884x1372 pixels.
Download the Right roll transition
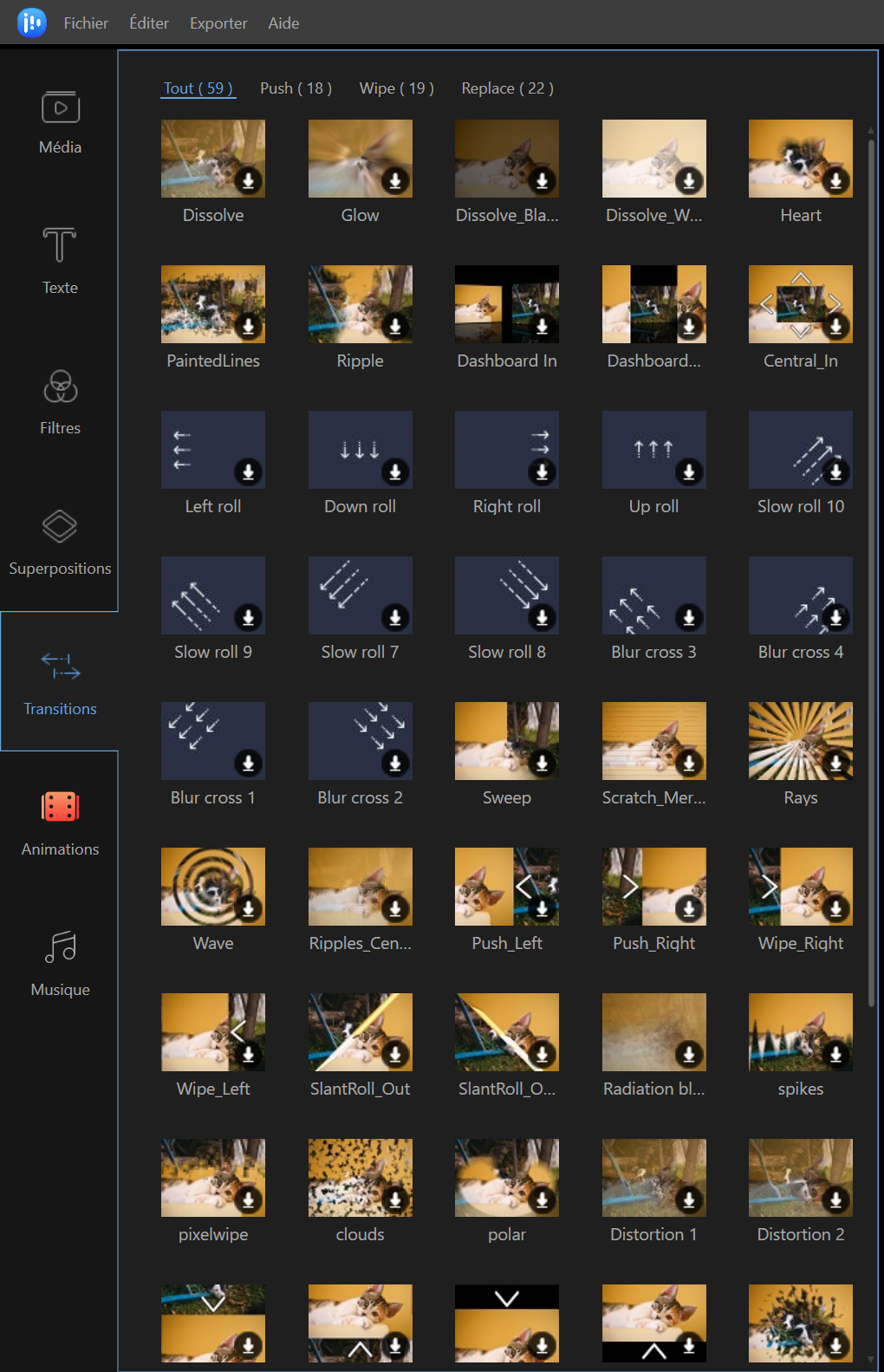(543, 471)
